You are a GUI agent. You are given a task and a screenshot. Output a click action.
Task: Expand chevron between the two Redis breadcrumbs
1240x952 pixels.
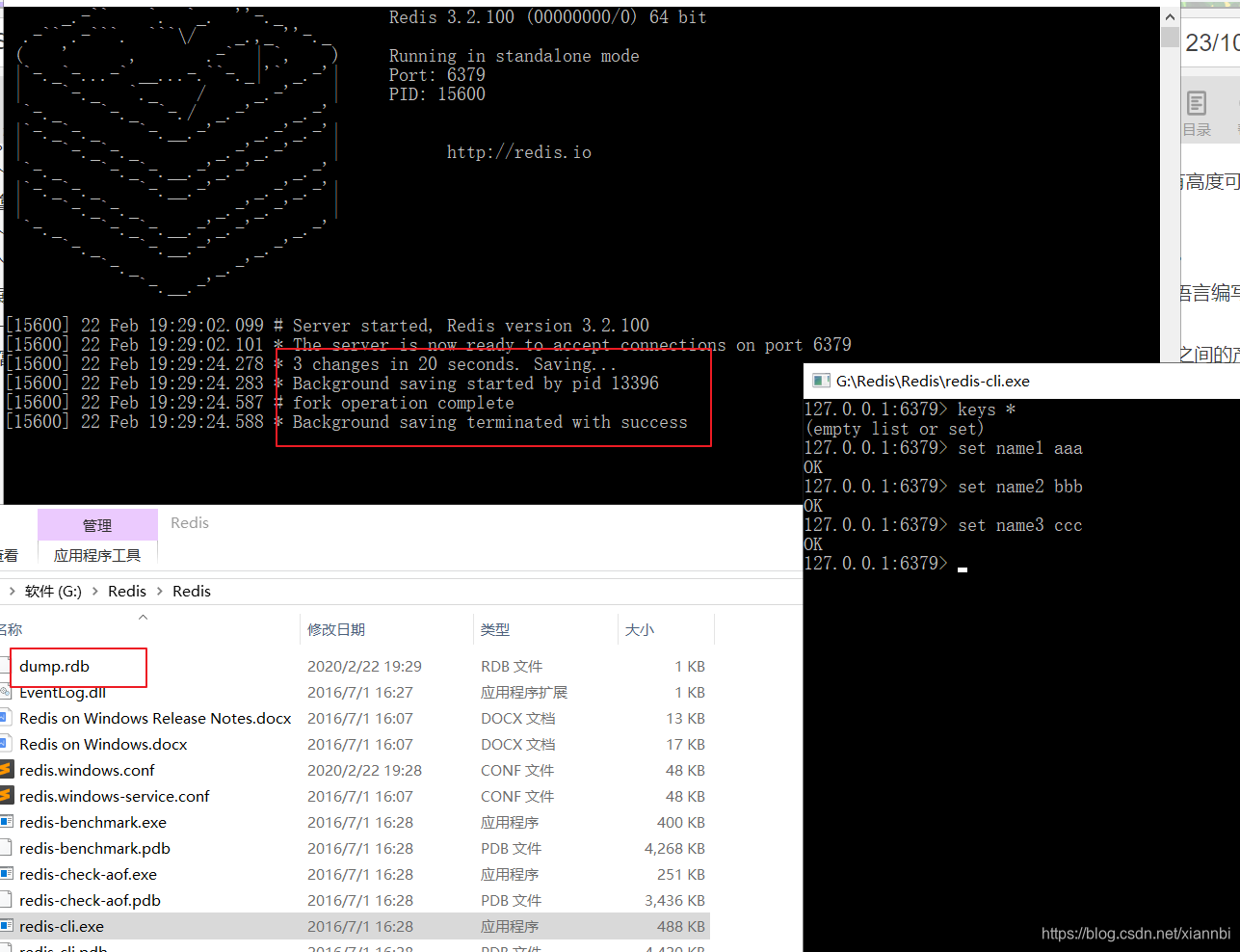pyautogui.click(x=160, y=592)
